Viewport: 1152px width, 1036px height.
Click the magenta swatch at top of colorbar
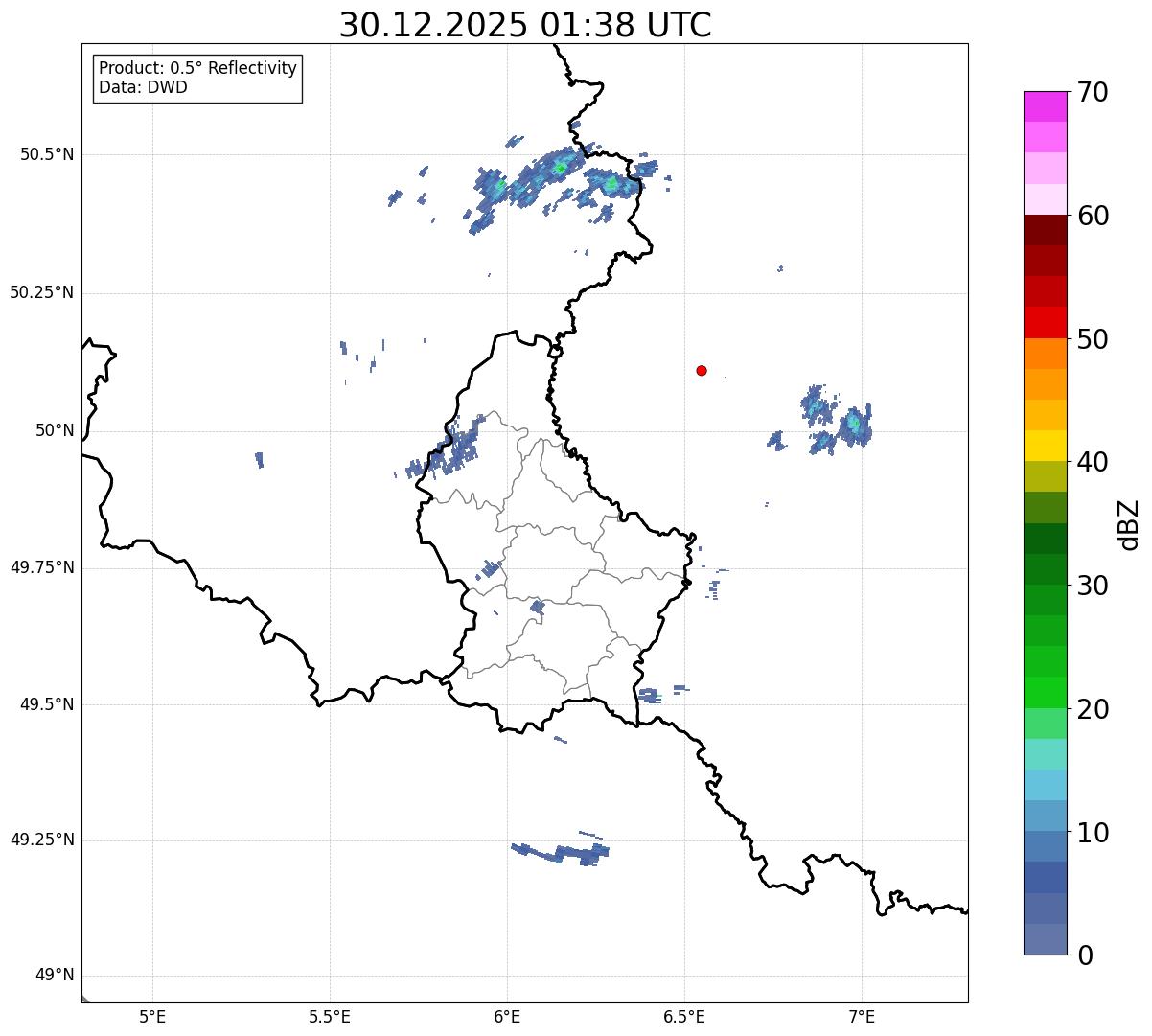(x=1046, y=106)
